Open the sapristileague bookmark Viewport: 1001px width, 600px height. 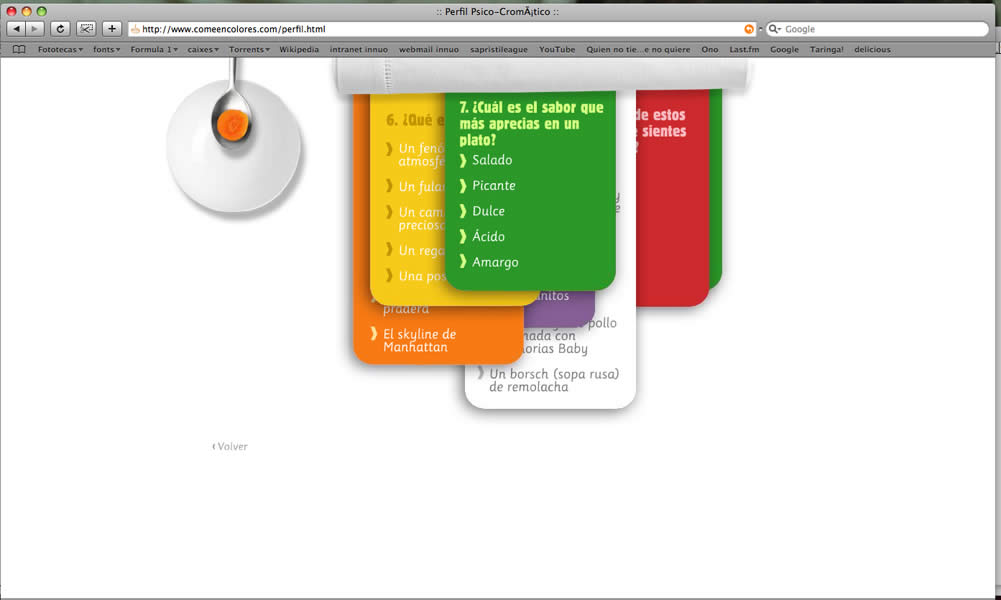click(x=499, y=49)
